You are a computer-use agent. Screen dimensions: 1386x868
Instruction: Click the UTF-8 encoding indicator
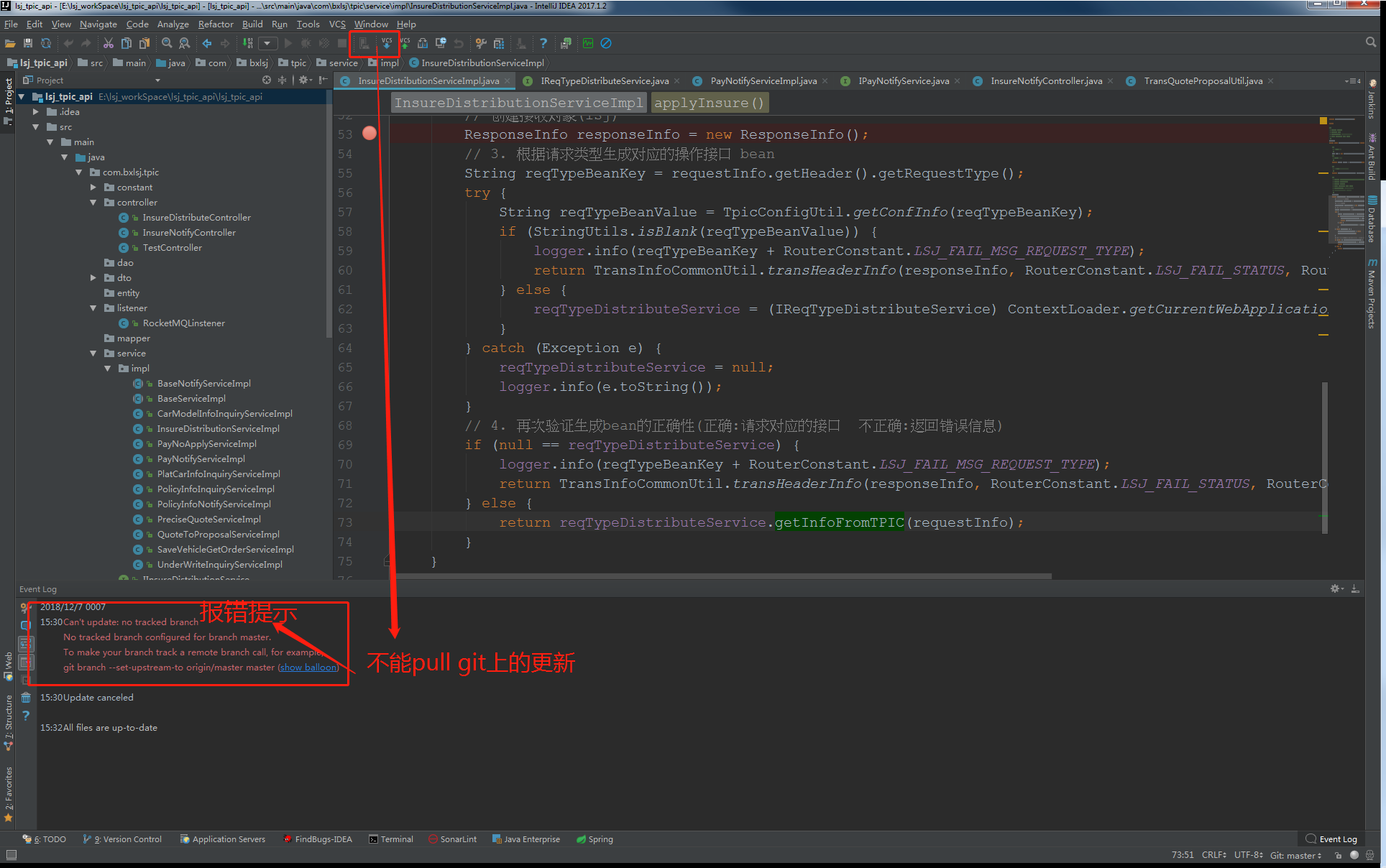(x=1248, y=855)
